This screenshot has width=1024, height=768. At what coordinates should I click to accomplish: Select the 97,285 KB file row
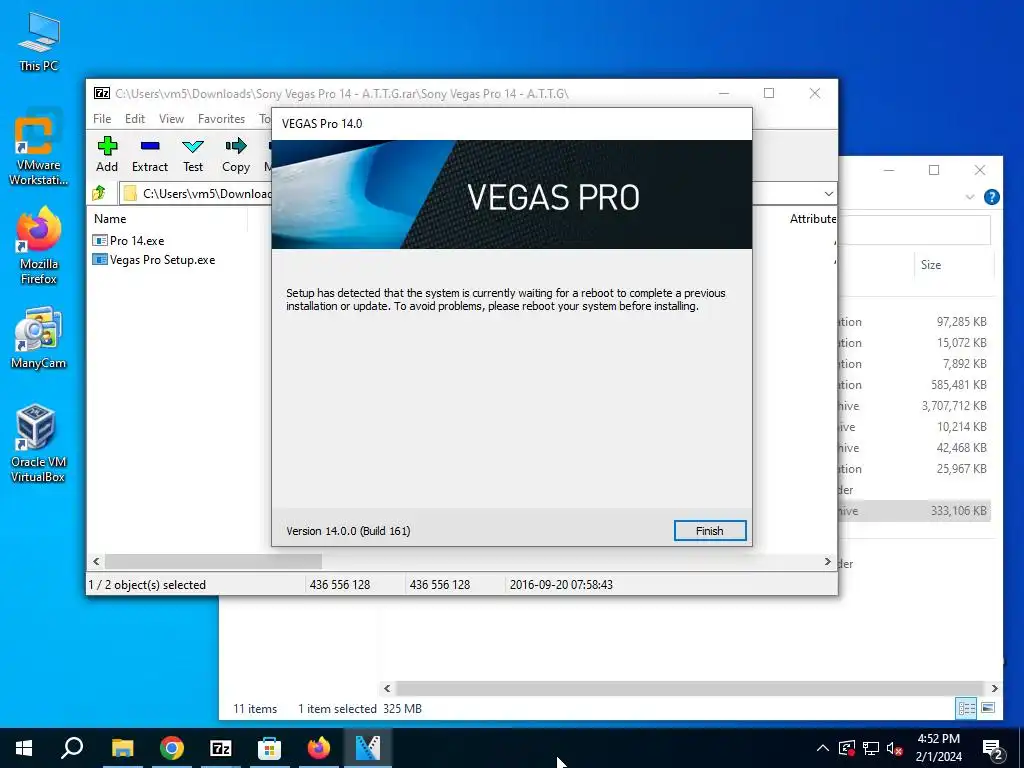tap(914, 322)
